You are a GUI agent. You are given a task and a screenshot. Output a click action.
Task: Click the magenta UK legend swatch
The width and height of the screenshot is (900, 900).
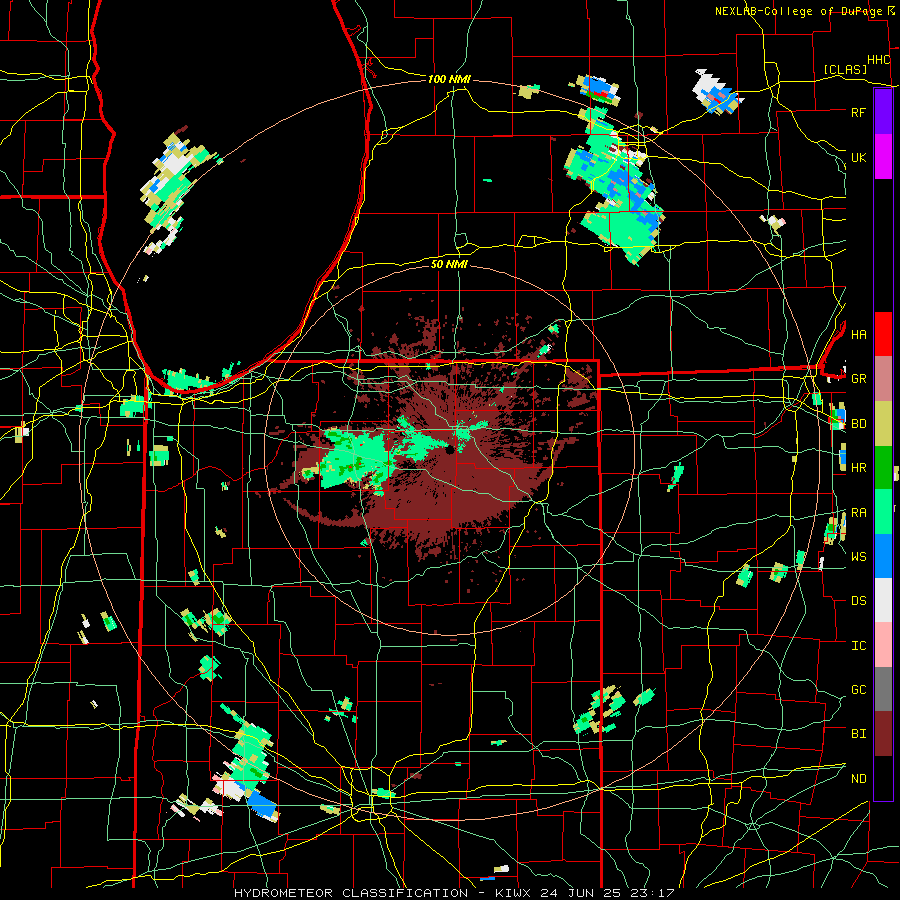coord(883,156)
